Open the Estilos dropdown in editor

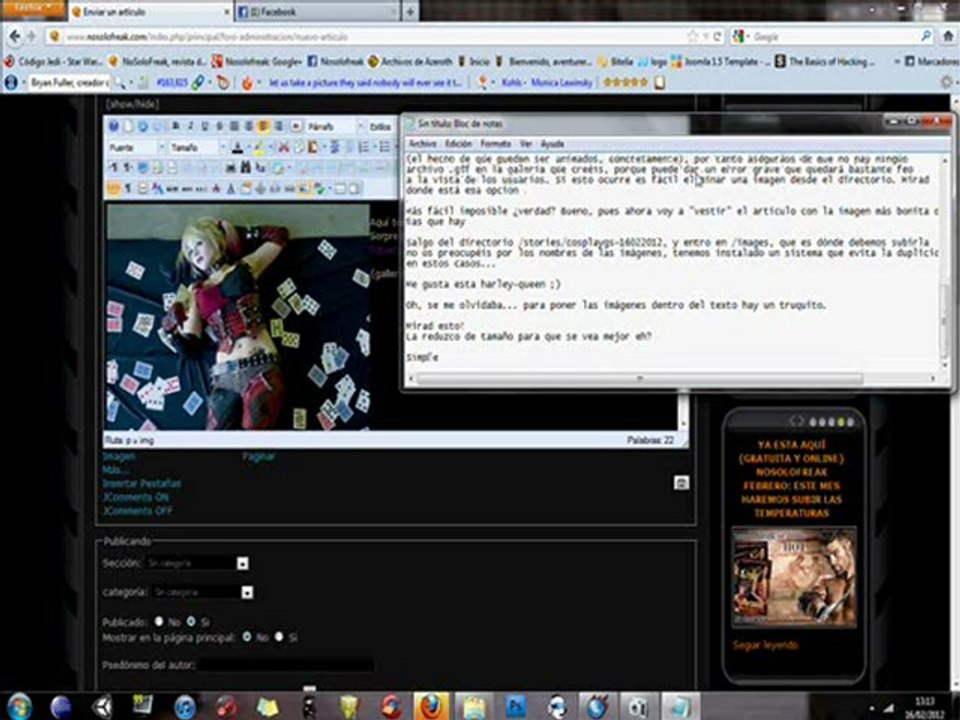coord(381,127)
